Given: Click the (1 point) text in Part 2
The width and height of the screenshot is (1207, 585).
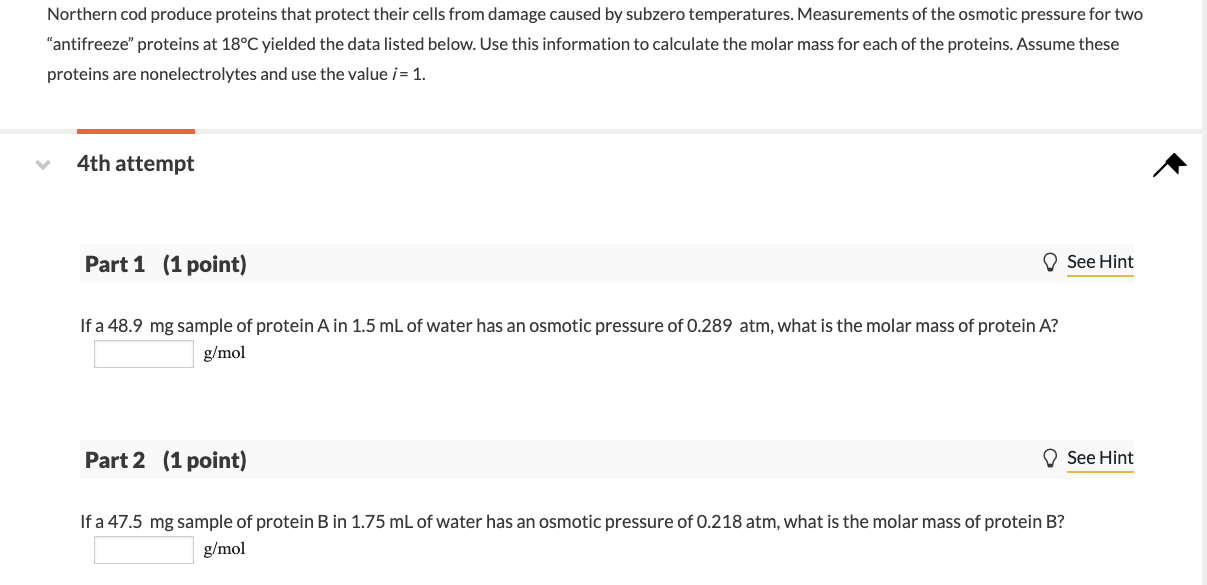Looking at the screenshot, I should point(205,460).
